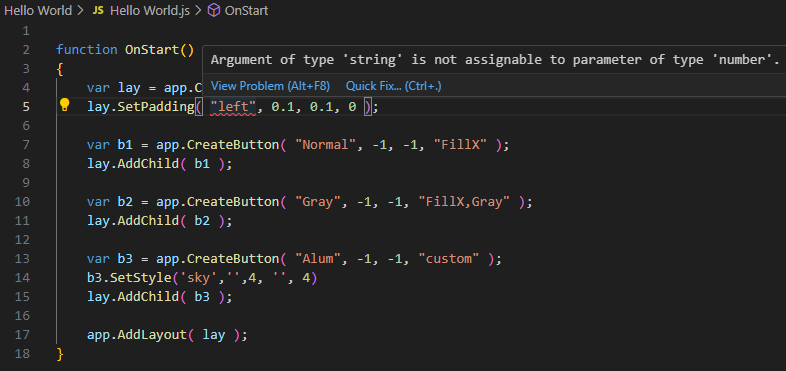Screen dimensions: 786x371
Task: Click the error message text in hover popup
Action: click(x=494, y=60)
